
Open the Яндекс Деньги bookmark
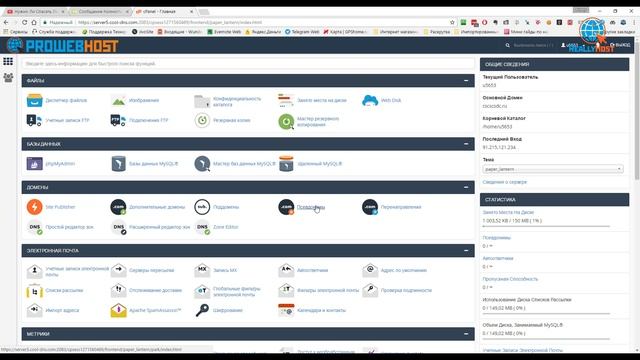(263, 31)
